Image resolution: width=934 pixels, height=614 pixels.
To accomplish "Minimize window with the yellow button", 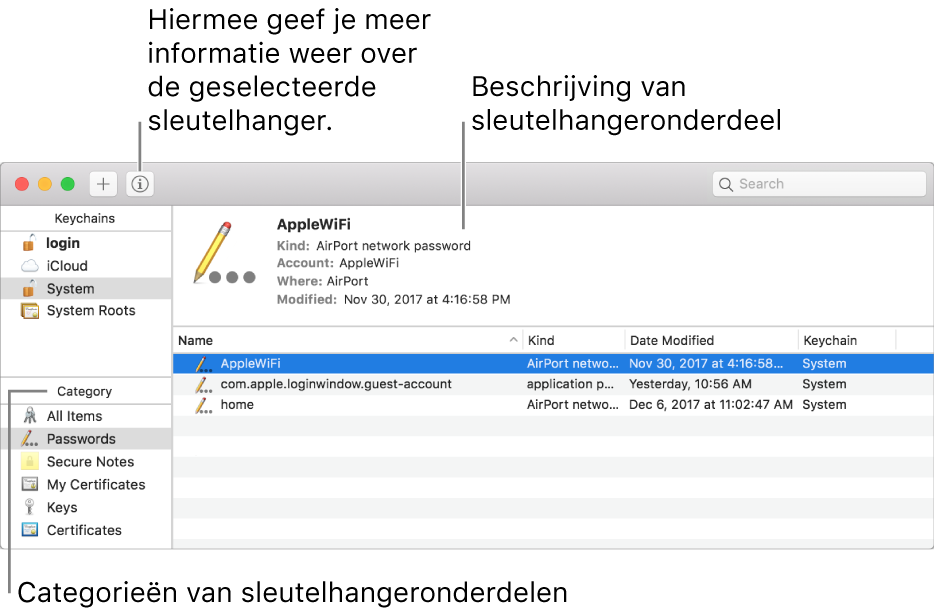I will point(45,184).
